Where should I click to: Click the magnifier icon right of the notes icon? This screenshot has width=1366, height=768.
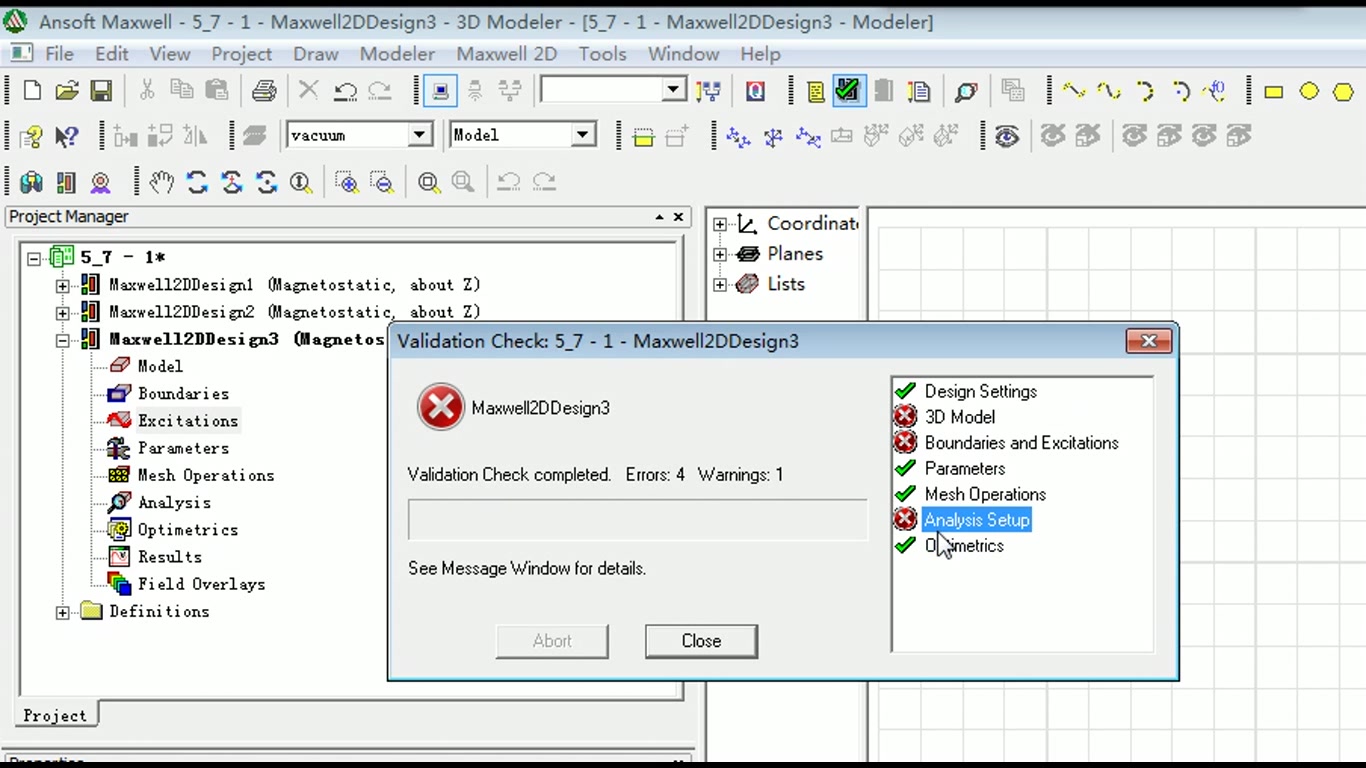(x=966, y=91)
